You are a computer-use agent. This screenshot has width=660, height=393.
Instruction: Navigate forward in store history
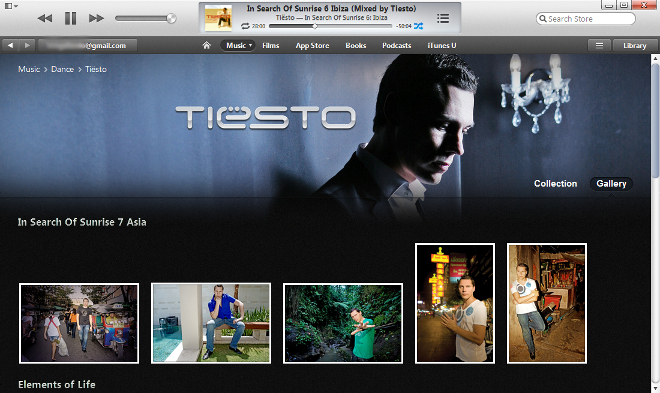point(27,45)
